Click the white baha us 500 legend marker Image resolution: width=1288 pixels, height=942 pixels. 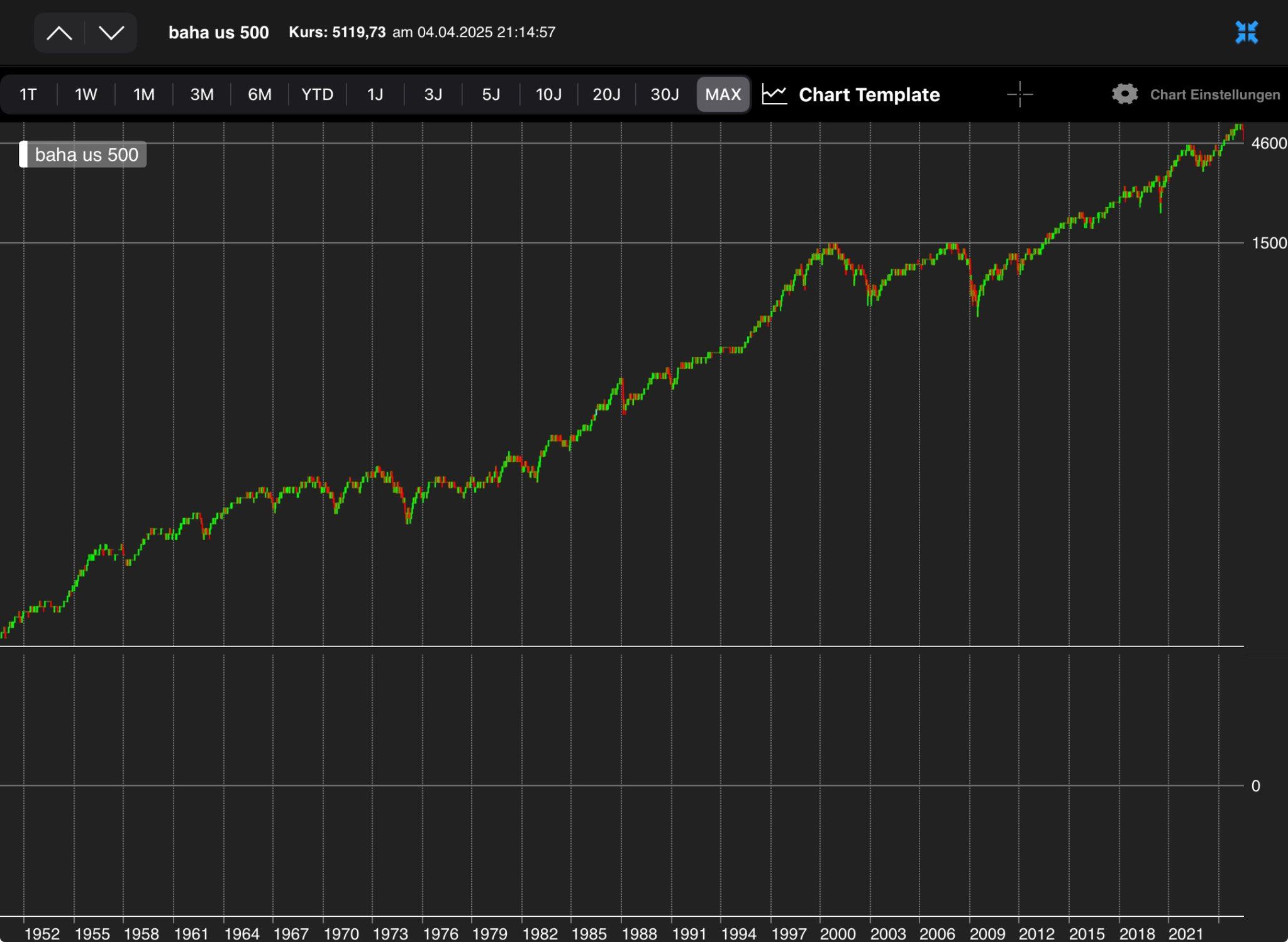(x=24, y=155)
